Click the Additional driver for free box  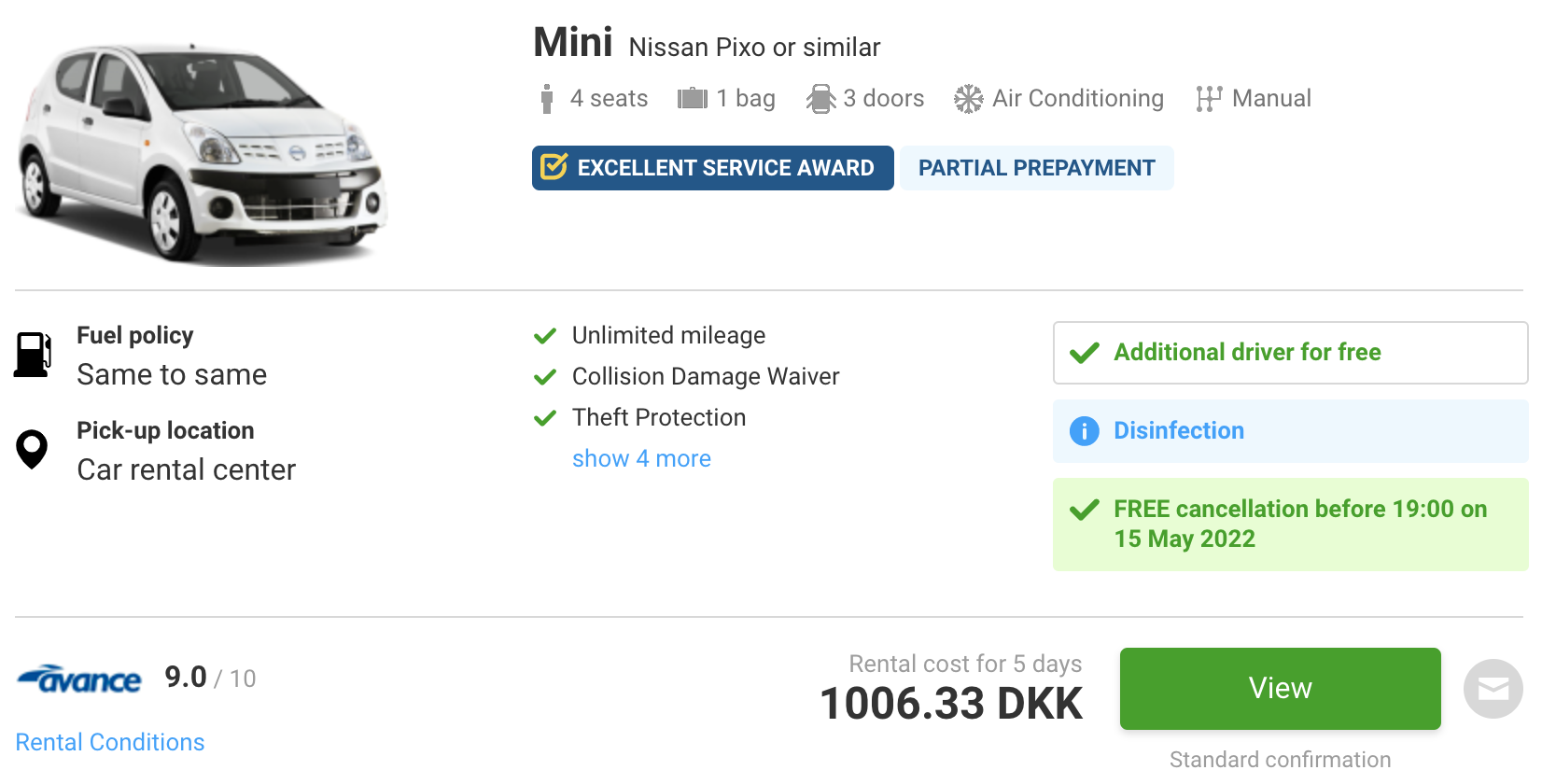pyautogui.click(x=1291, y=353)
